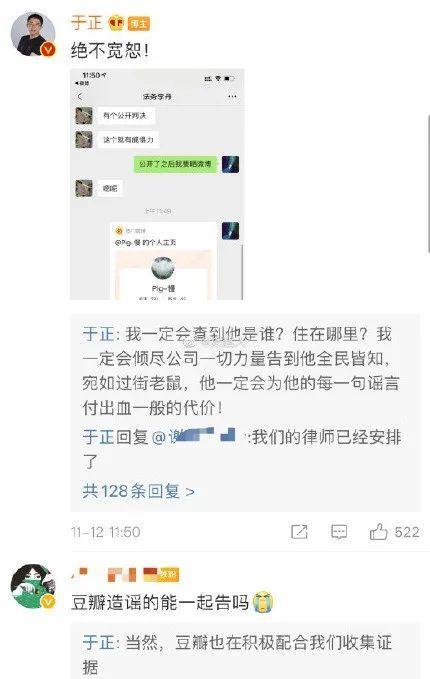Tap the crown membership badge beside 于正
The height and width of the screenshot is (679, 430).
click(116, 23)
